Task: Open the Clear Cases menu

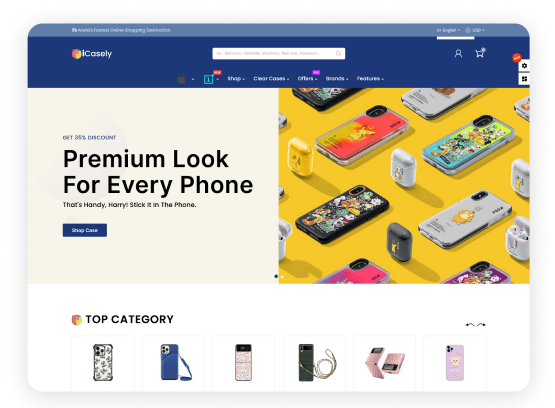Action: pyautogui.click(x=271, y=79)
